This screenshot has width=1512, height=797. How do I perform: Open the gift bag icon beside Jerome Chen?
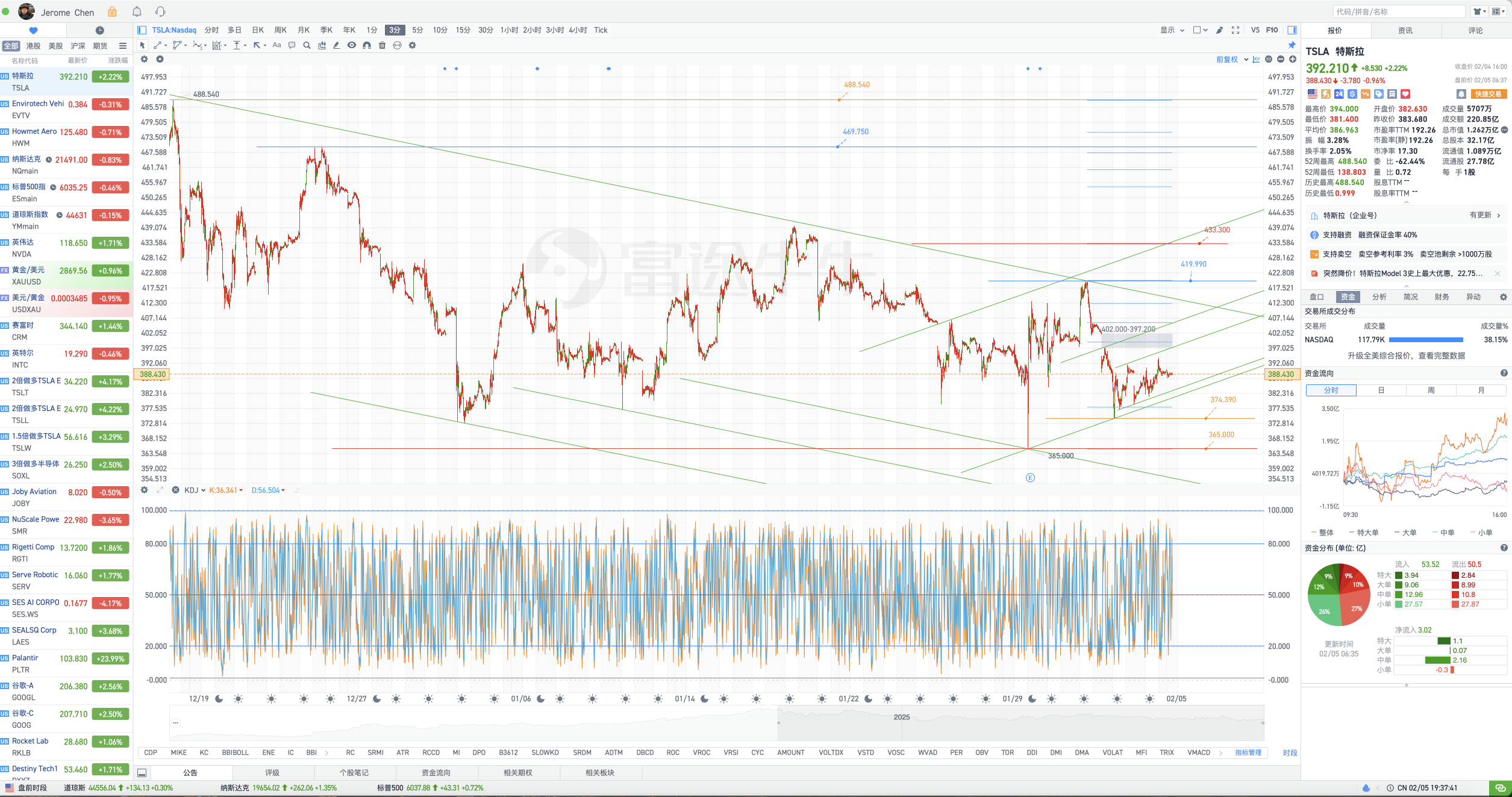(x=112, y=12)
